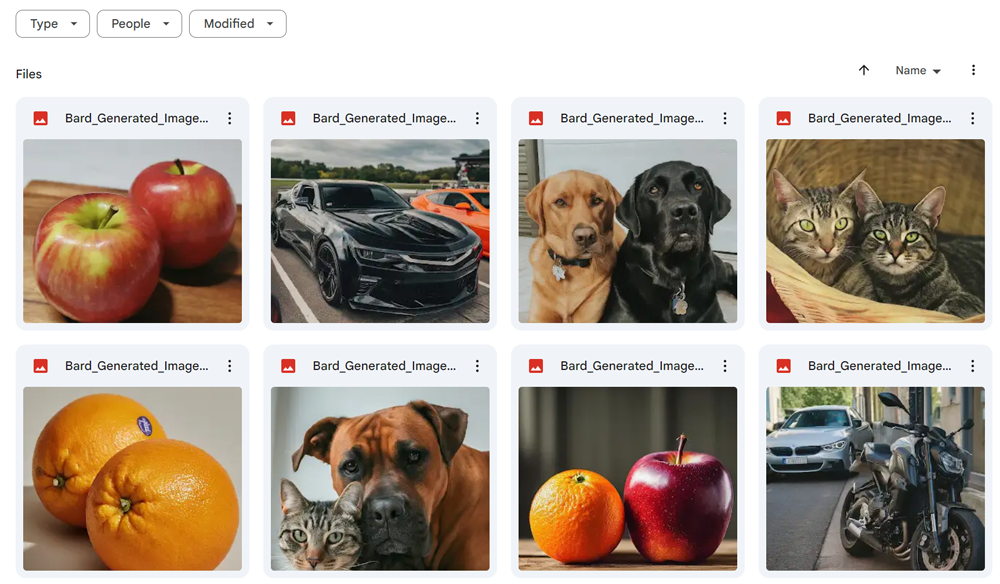1000x584 pixels.
Task: Select the motorcycle beside BMW thumbnail
Action: 875,478
